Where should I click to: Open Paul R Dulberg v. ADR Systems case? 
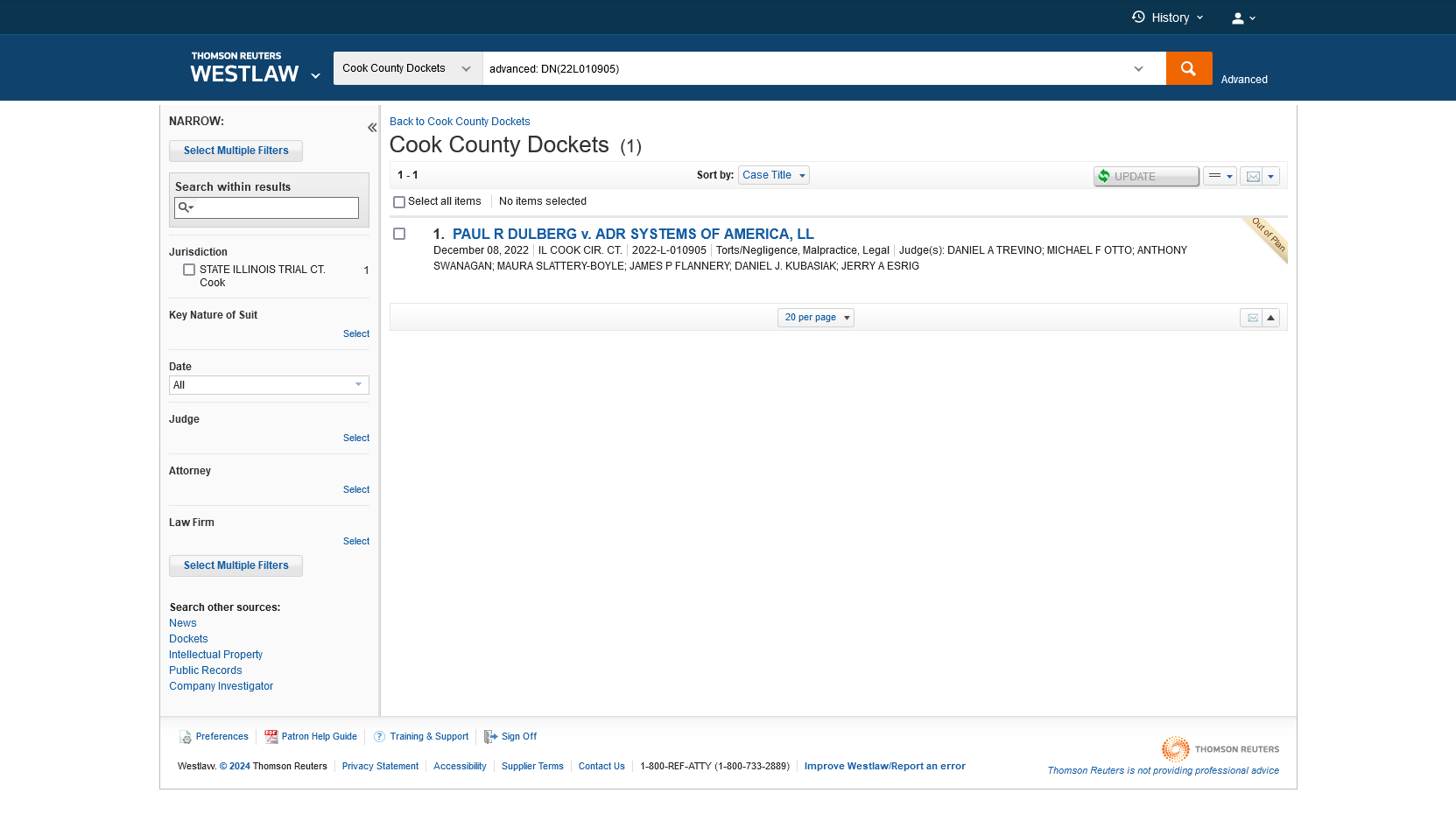coord(633,234)
